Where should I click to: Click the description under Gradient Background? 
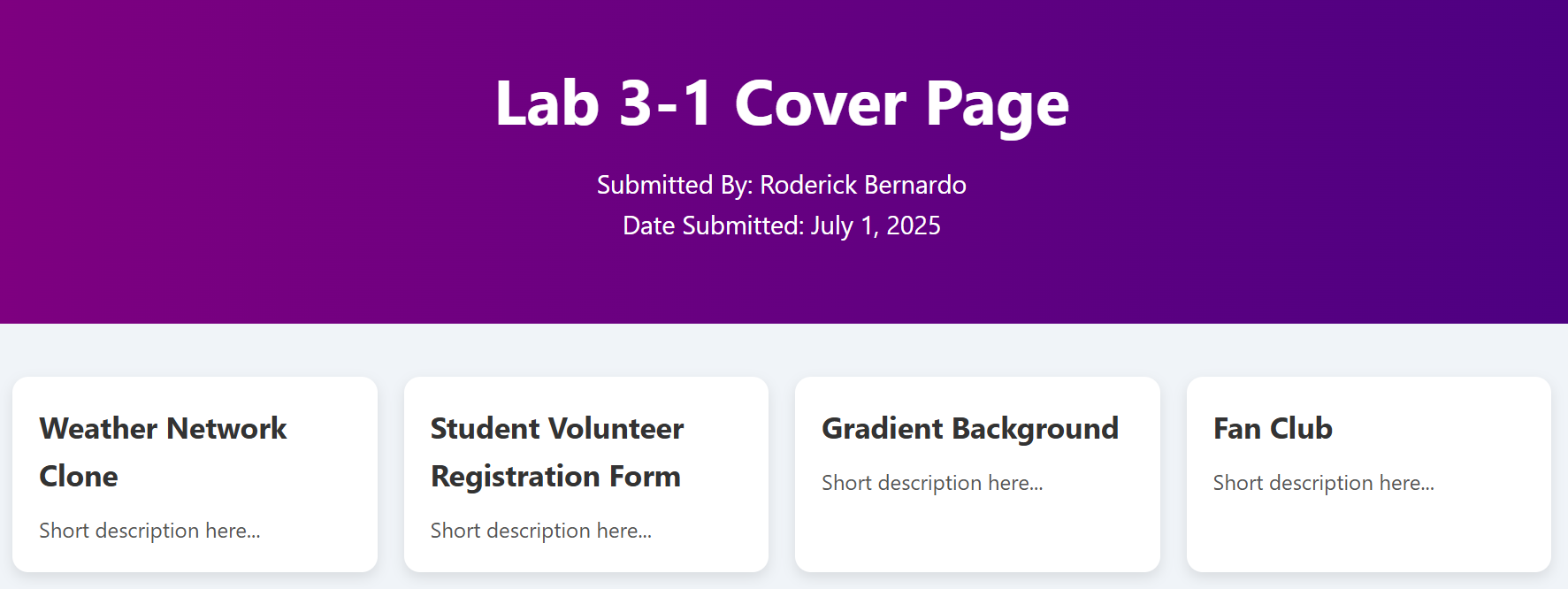click(932, 483)
